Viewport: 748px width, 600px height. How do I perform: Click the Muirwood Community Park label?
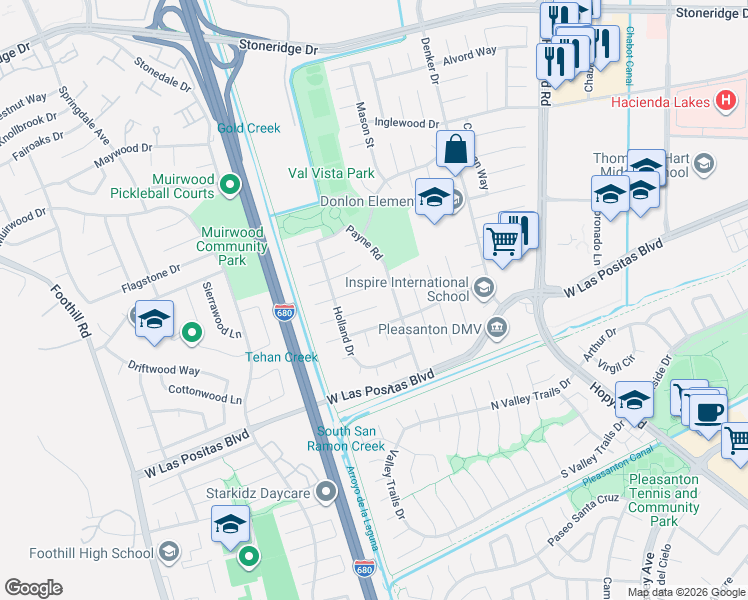click(x=232, y=246)
